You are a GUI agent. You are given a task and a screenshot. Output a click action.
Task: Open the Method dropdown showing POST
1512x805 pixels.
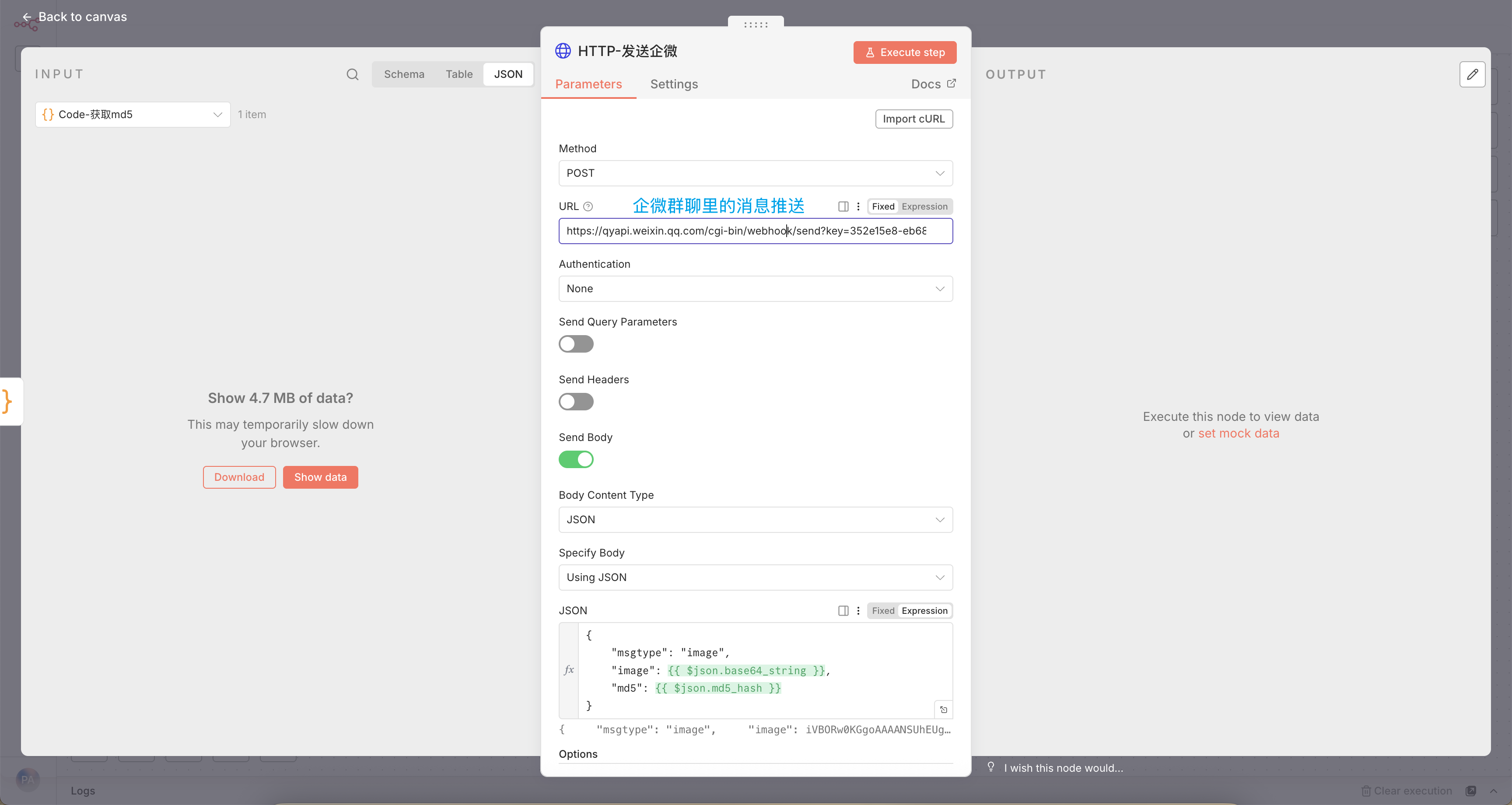click(x=755, y=173)
